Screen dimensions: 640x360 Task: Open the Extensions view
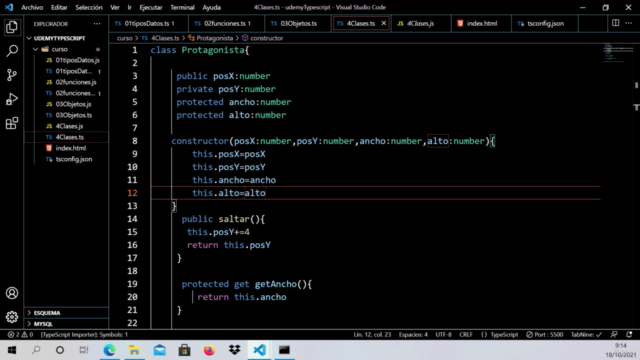[12, 123]
